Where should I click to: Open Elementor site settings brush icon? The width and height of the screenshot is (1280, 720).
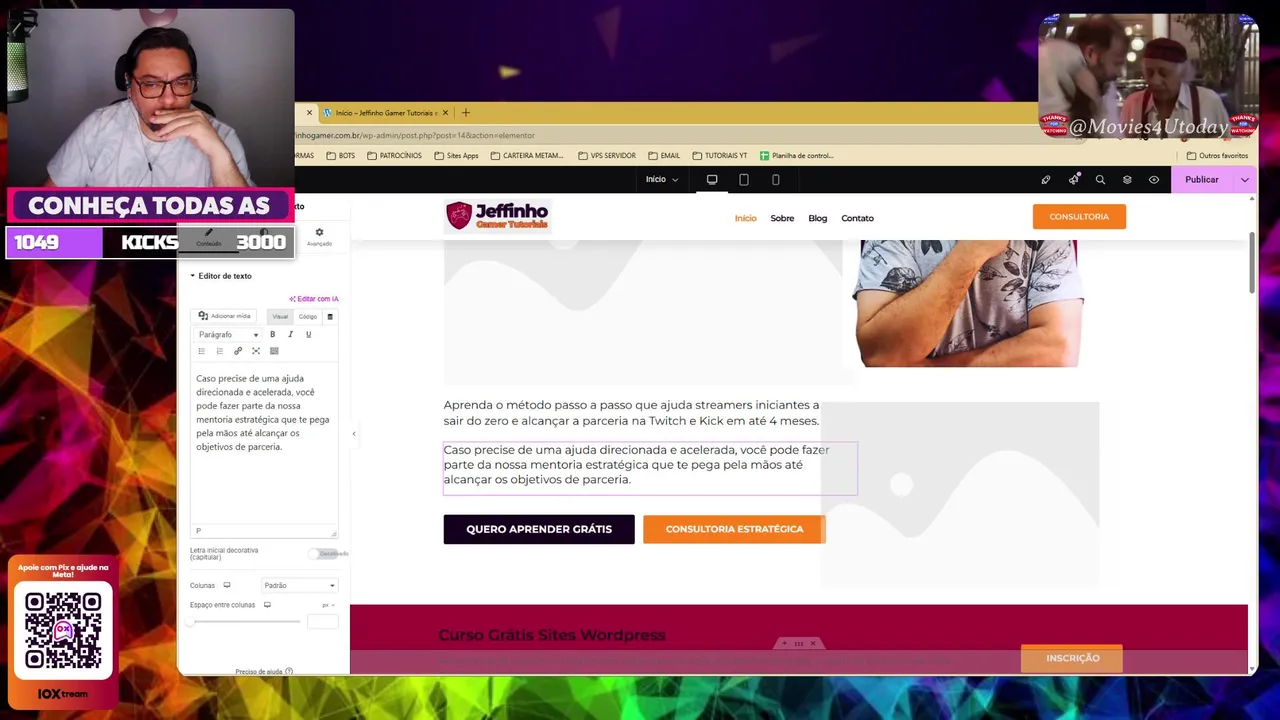point(1046,180)
